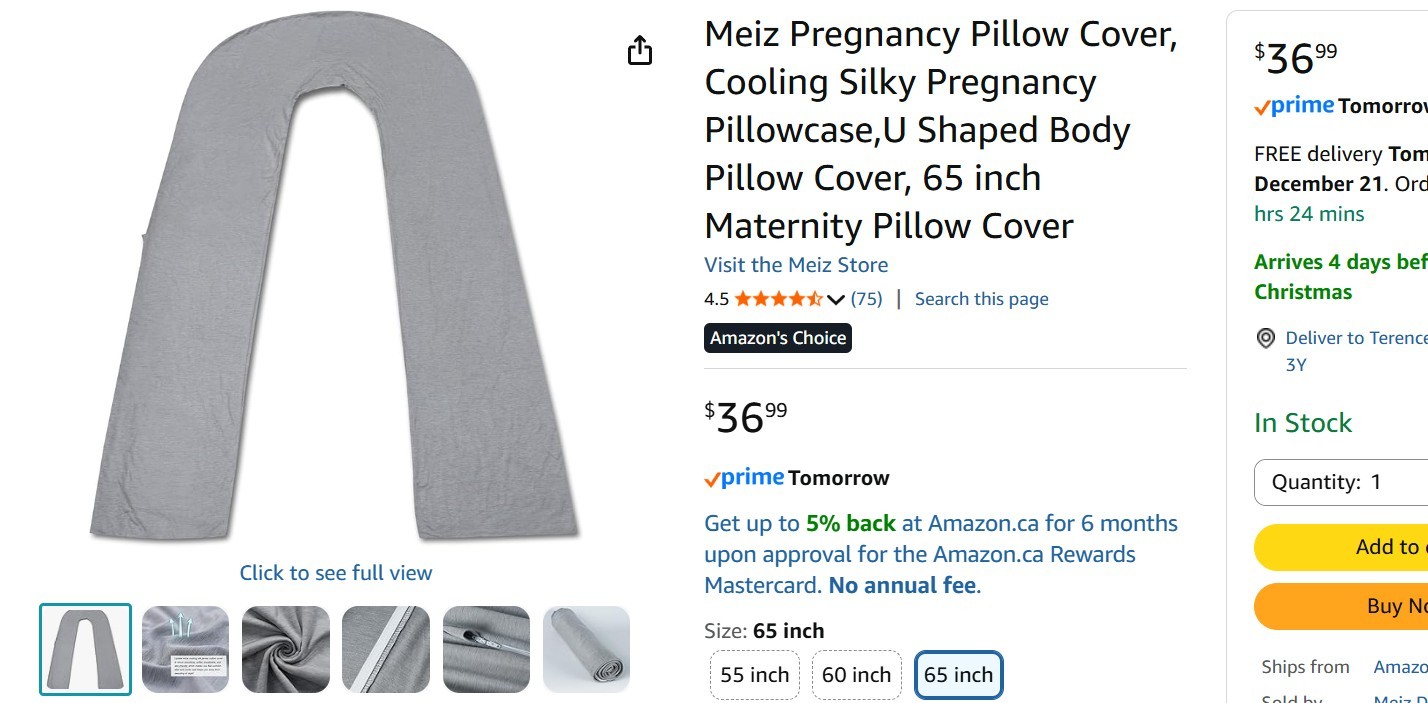The width and height of the screenshot is (1428, 703).
Task: Select the 60 inch size option
Action: (856, 675)
